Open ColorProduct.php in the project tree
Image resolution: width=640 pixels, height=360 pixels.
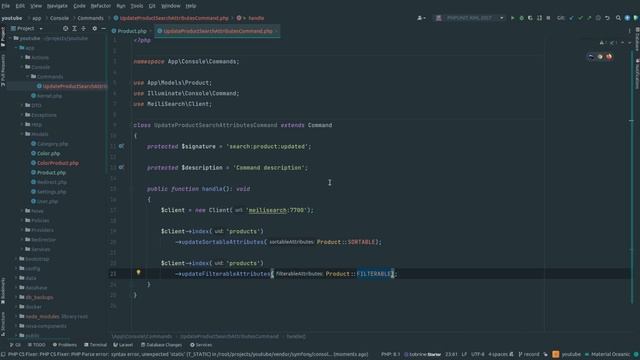58,163
